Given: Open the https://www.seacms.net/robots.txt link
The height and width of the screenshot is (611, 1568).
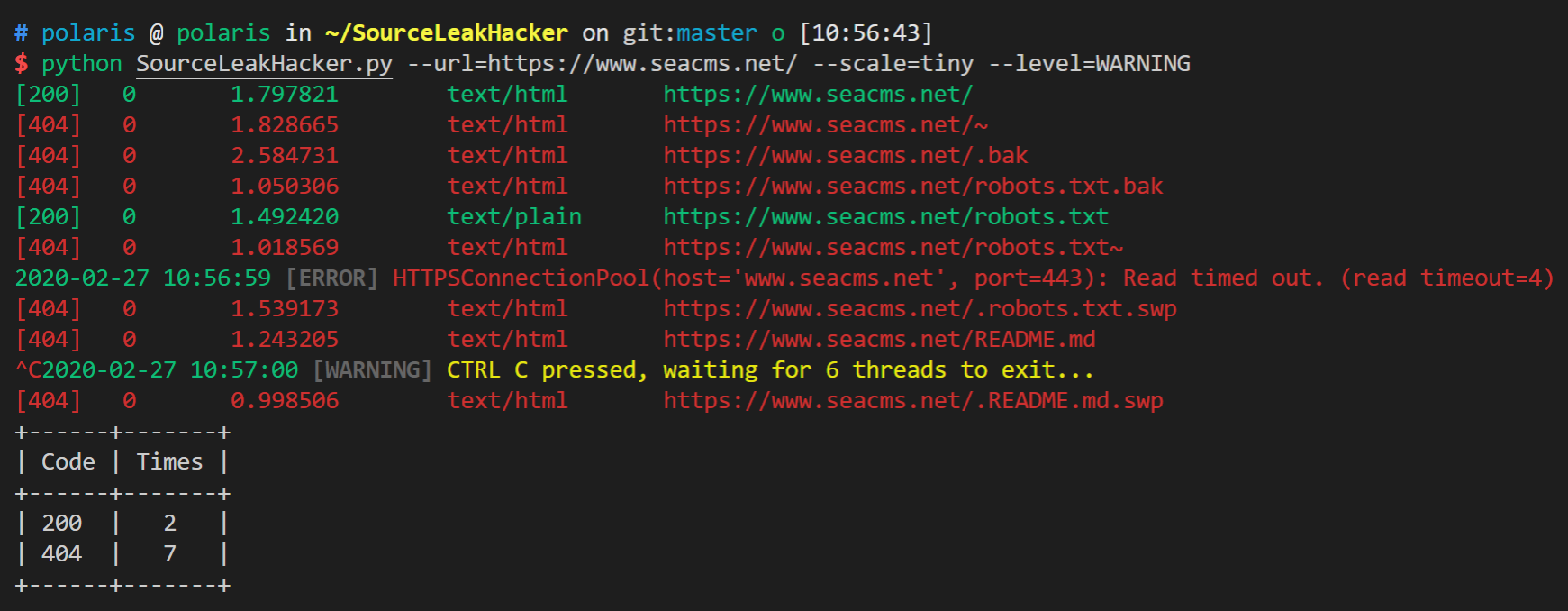Looking at the screenshot, I should point(885,216).
